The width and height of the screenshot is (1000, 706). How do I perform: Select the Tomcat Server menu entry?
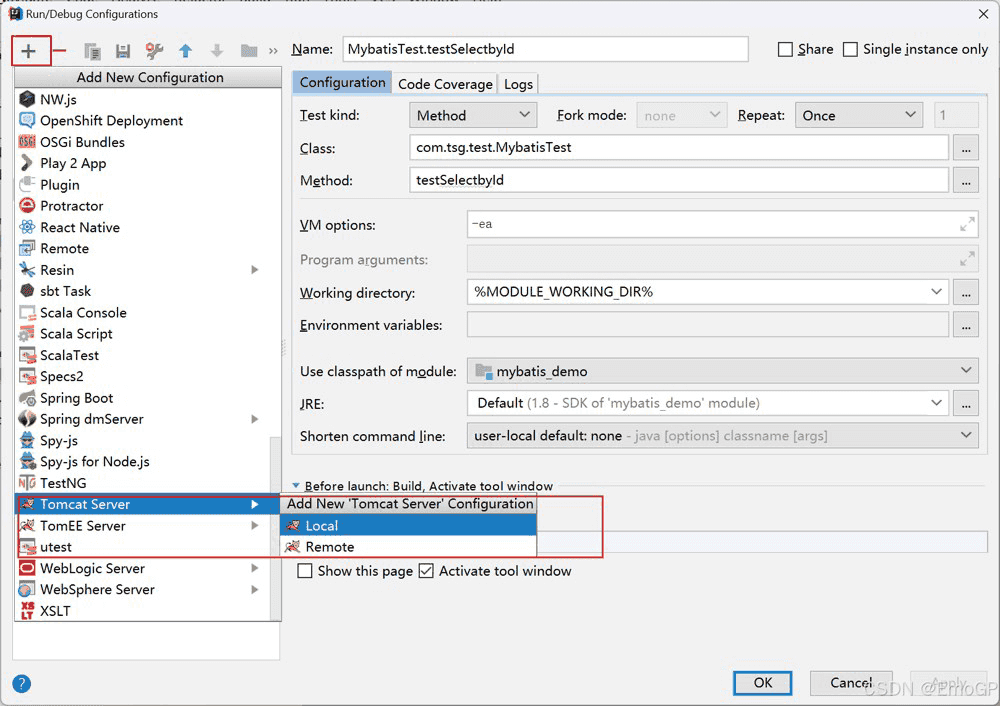pos(147,504)
